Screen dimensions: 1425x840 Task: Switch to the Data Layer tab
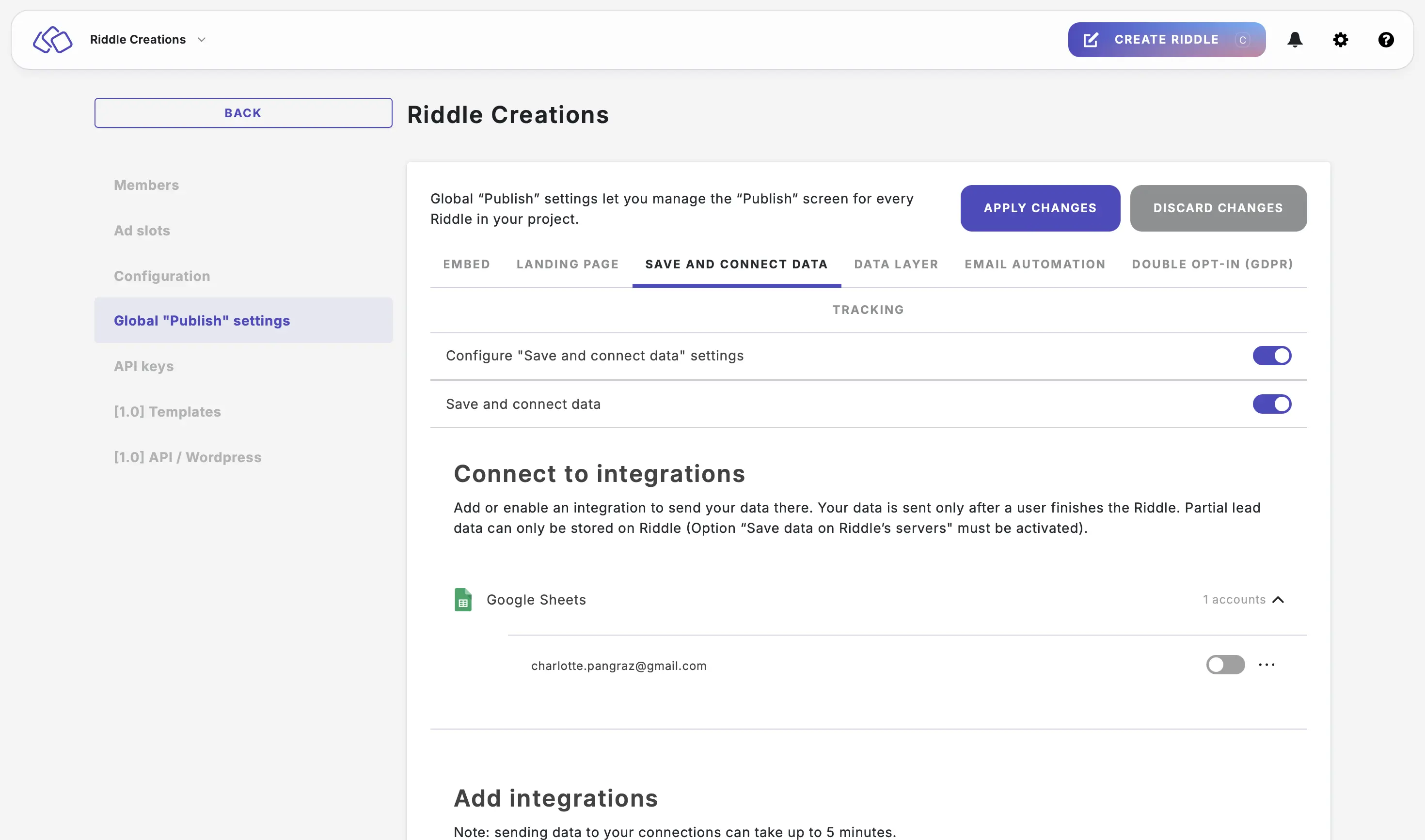[896, 264]
